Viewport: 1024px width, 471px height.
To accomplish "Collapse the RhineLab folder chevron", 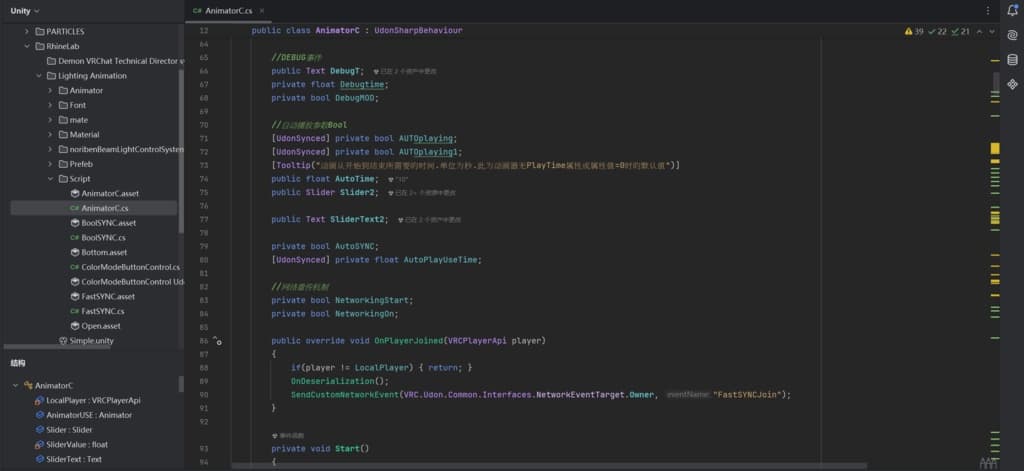I will point(27,46).
